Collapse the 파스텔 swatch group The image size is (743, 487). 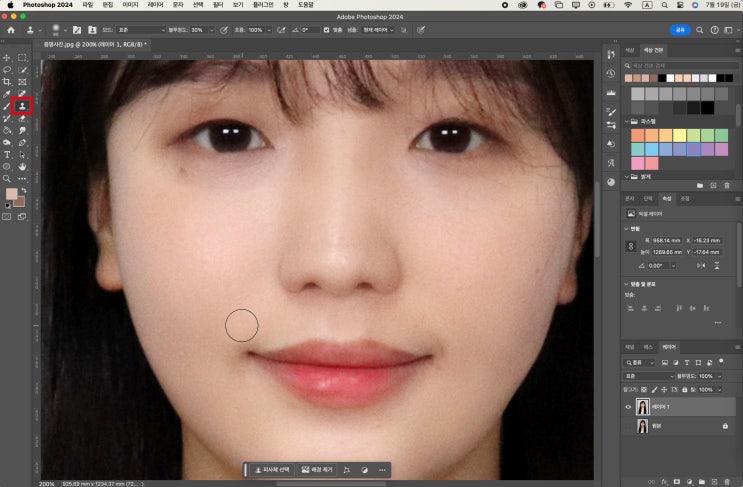(626, 121)
